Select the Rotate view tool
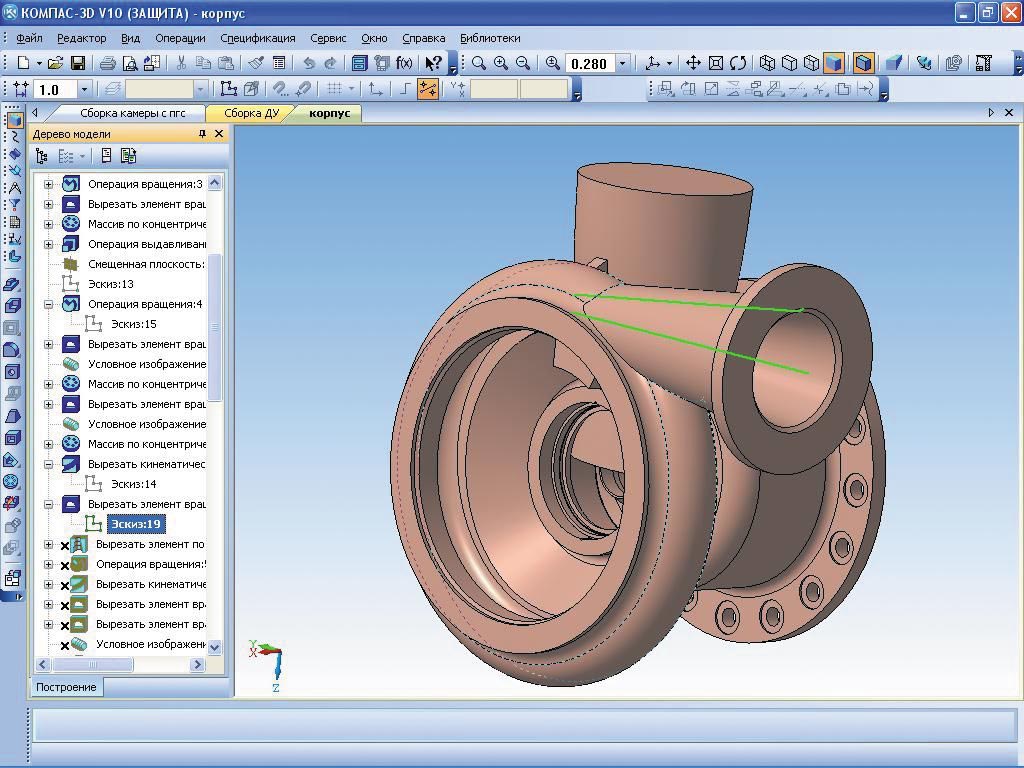The height and width of the screenshot is (768, 1024). 738,63
